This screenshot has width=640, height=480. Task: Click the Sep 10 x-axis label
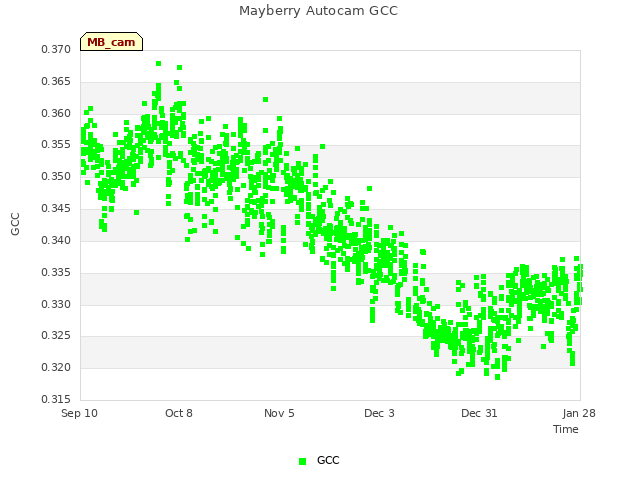pyautogui.click(x=79, y=413)
